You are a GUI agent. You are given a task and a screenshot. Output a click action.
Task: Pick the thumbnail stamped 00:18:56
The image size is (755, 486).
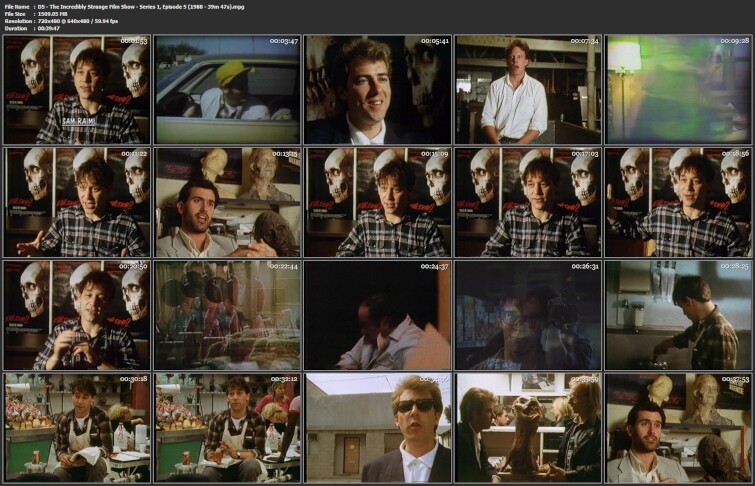(678, 202)
